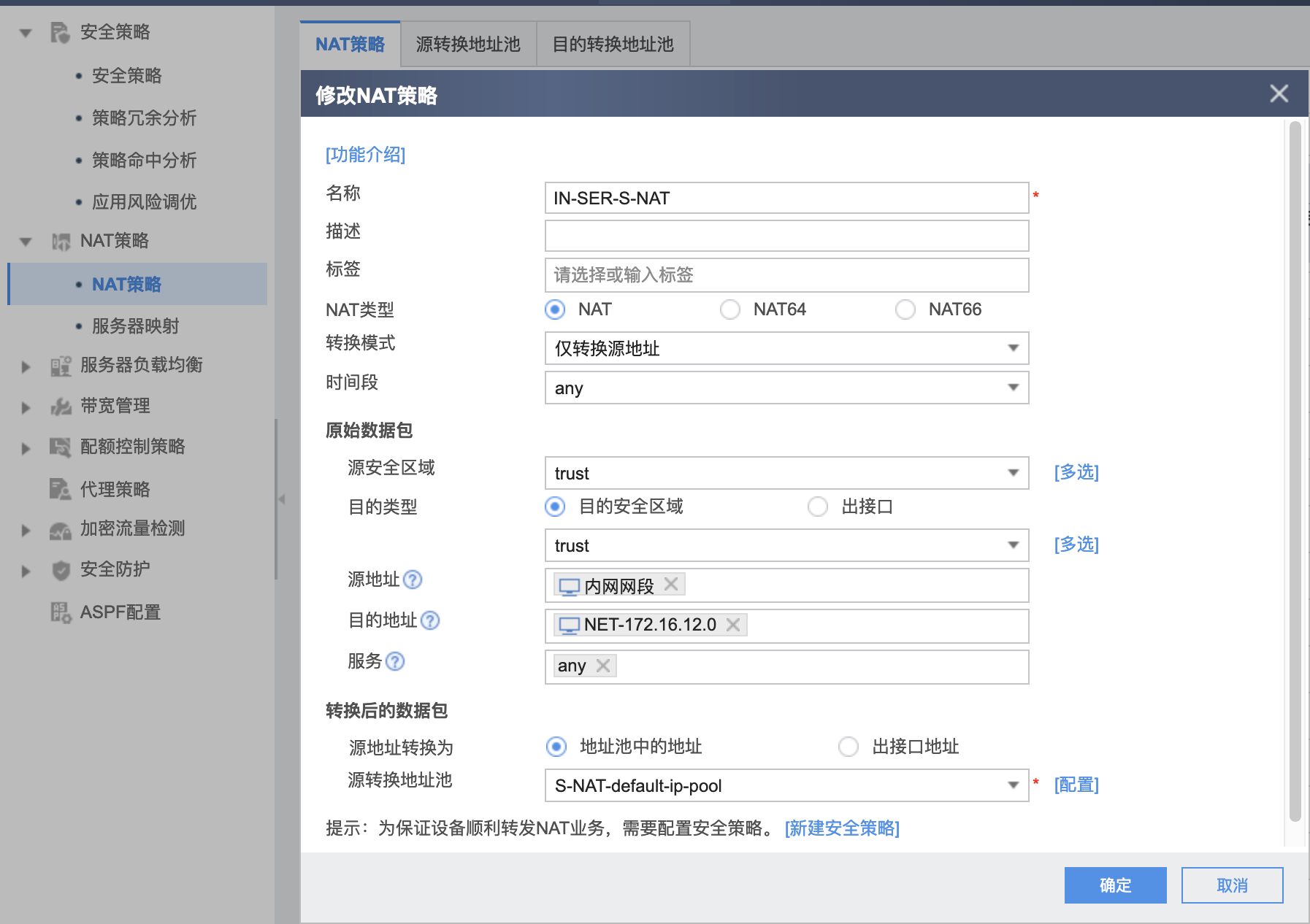
Task: Remove the 内网网段 source address tag
Action: (x=671, y=584)
